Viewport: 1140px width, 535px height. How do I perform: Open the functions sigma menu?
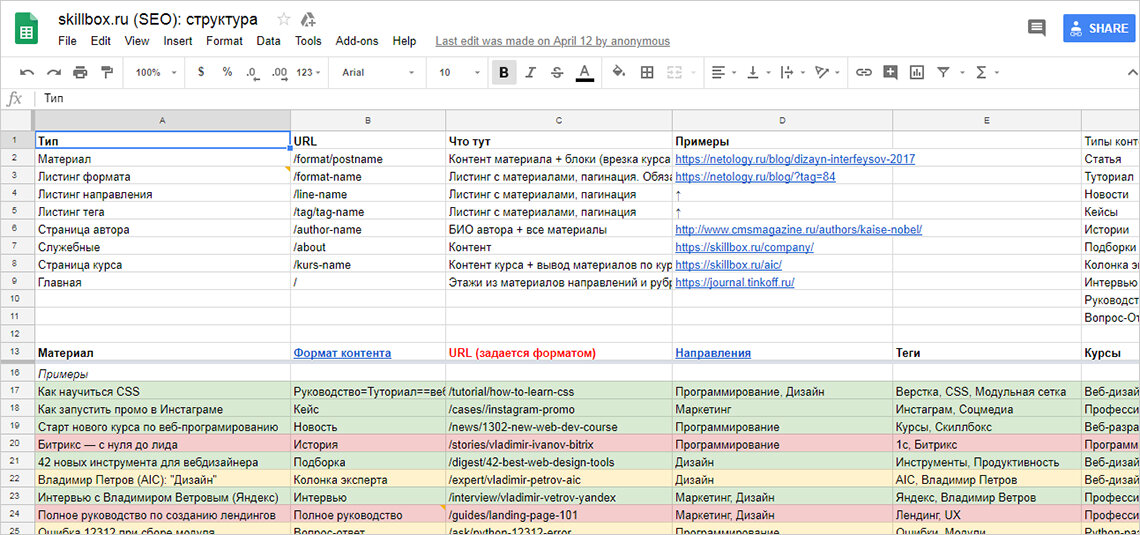[x=986, y=73]
